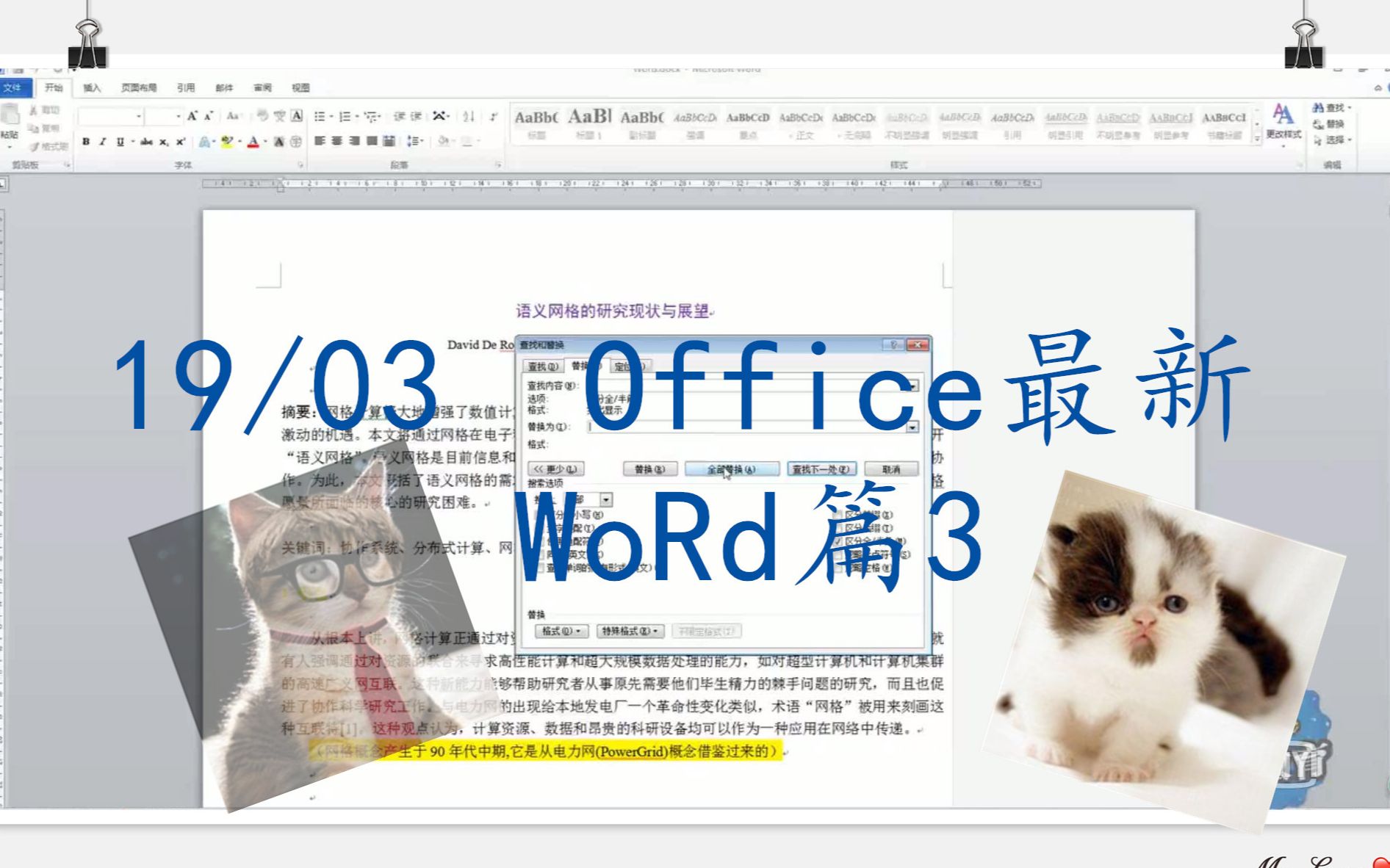Open the 替换为 field dropdown arrow
Viewport: 1390px width, 868px height.
pyautogui.click(x=912, y=427)
